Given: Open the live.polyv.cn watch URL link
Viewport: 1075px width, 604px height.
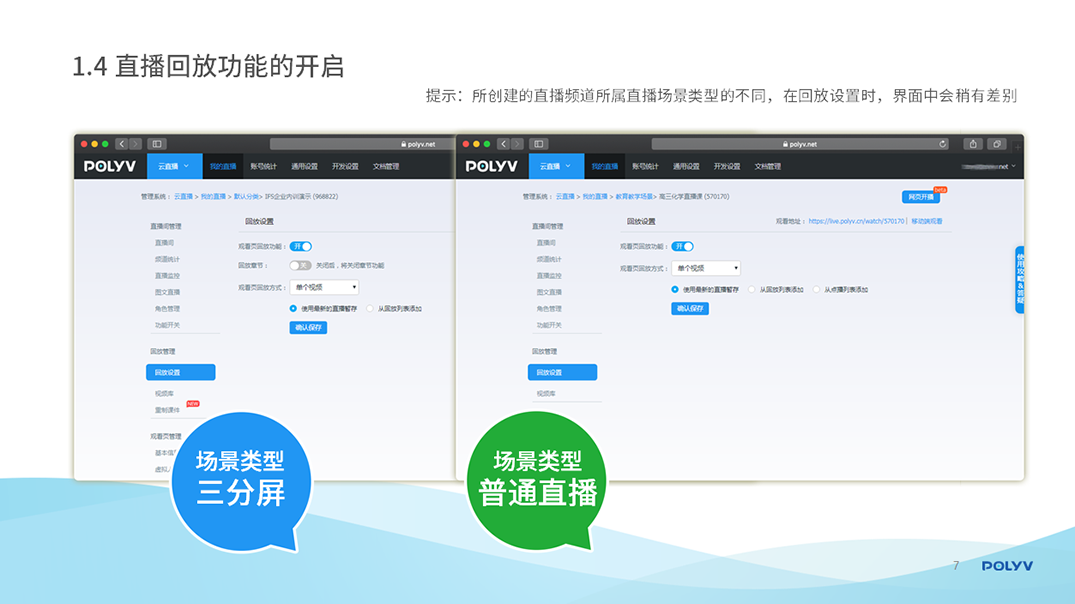Looking at the screenshot, I should click(855, 221).
